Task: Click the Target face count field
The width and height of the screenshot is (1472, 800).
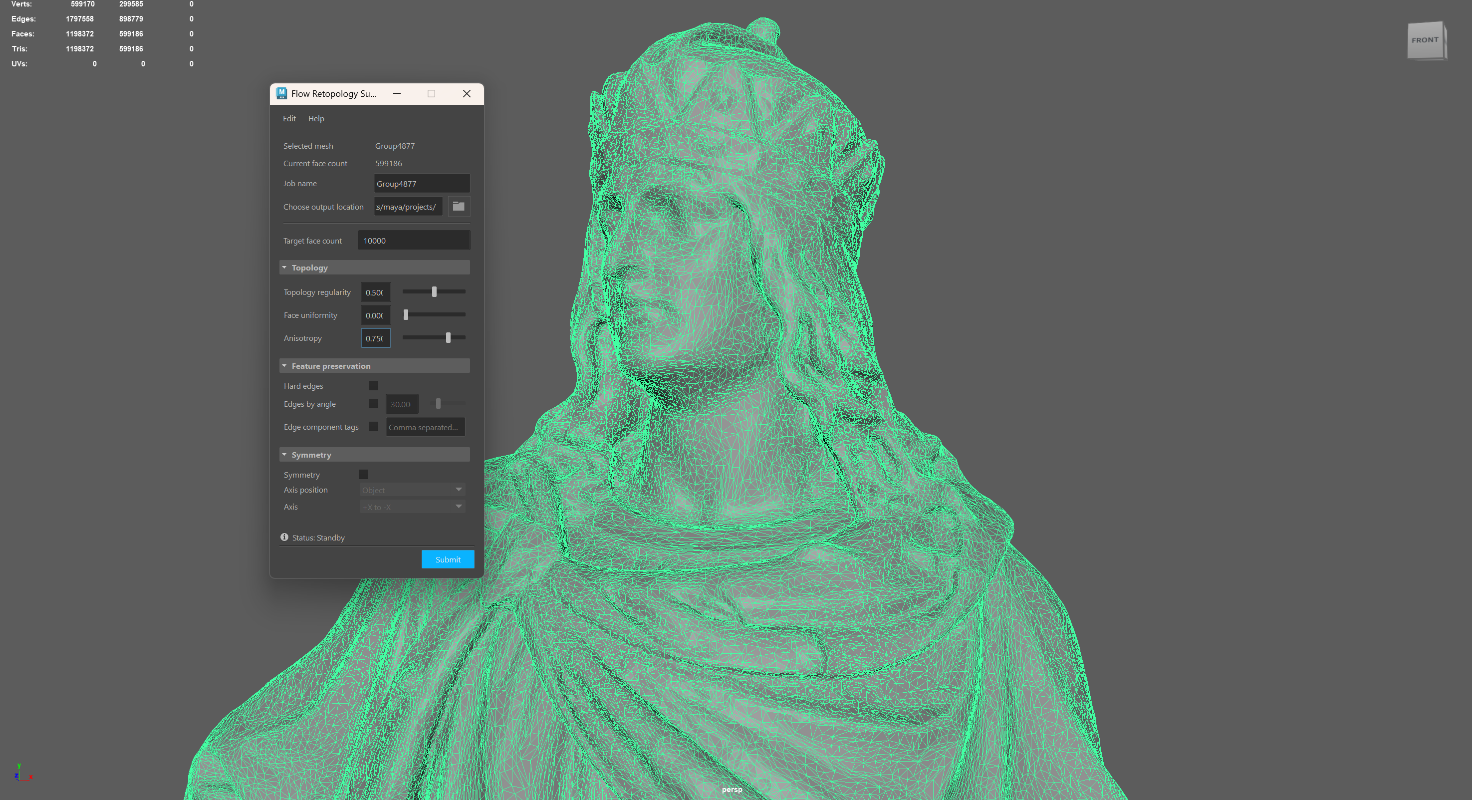Action: (x=415, y=241)
